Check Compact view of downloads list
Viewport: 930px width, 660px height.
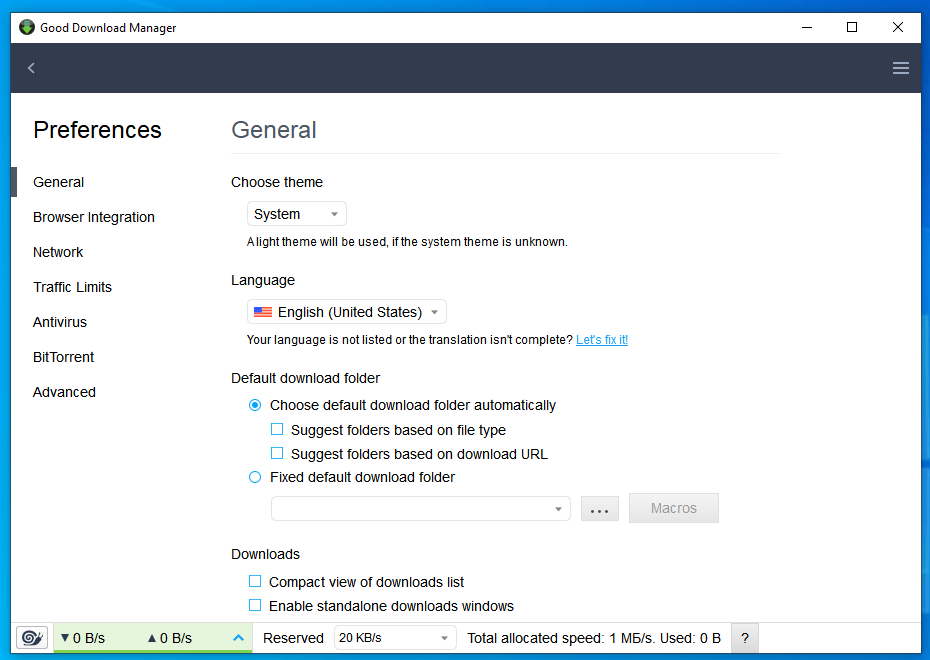pos(255,581)
